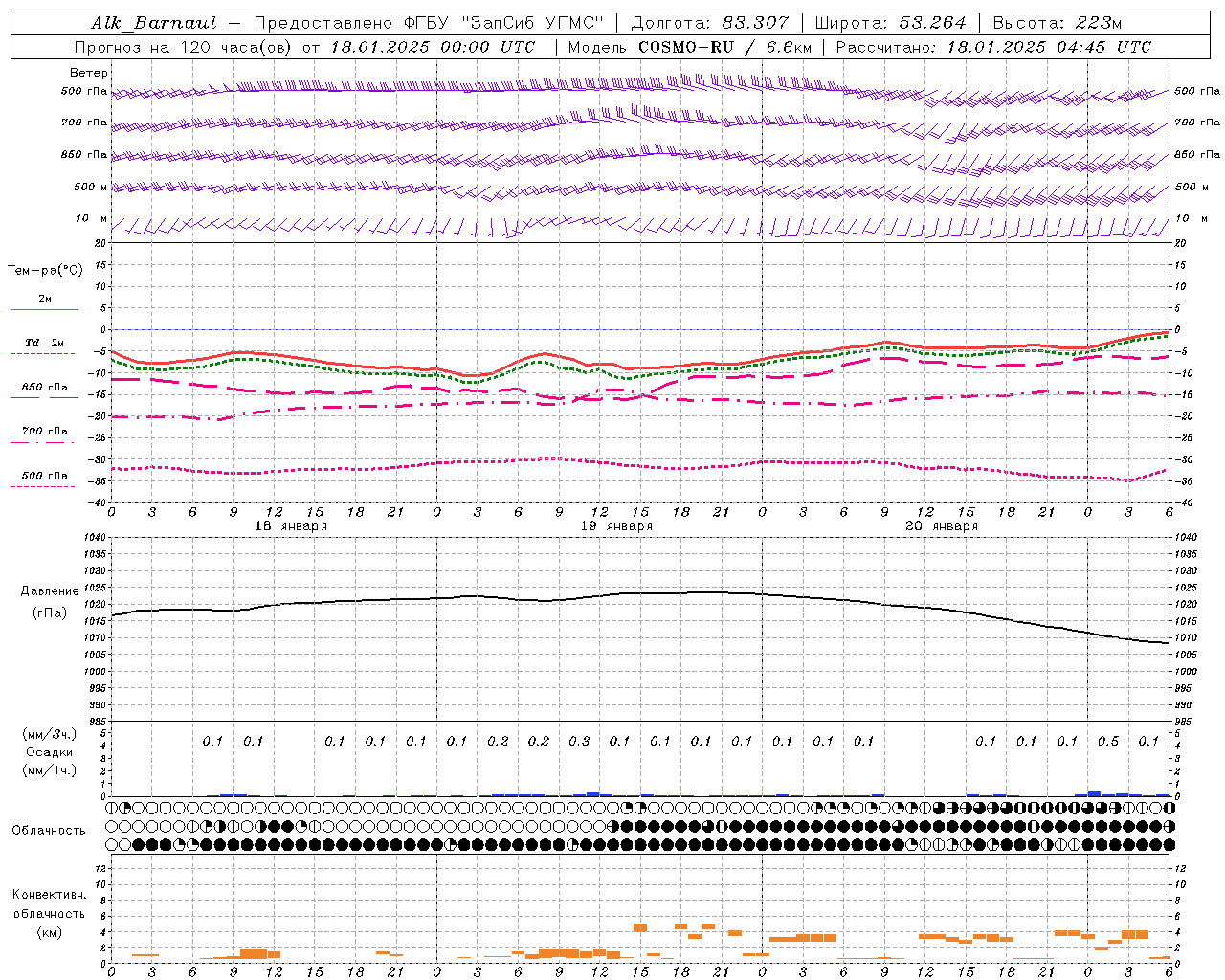Select the Осадки precipitation label

50,752
